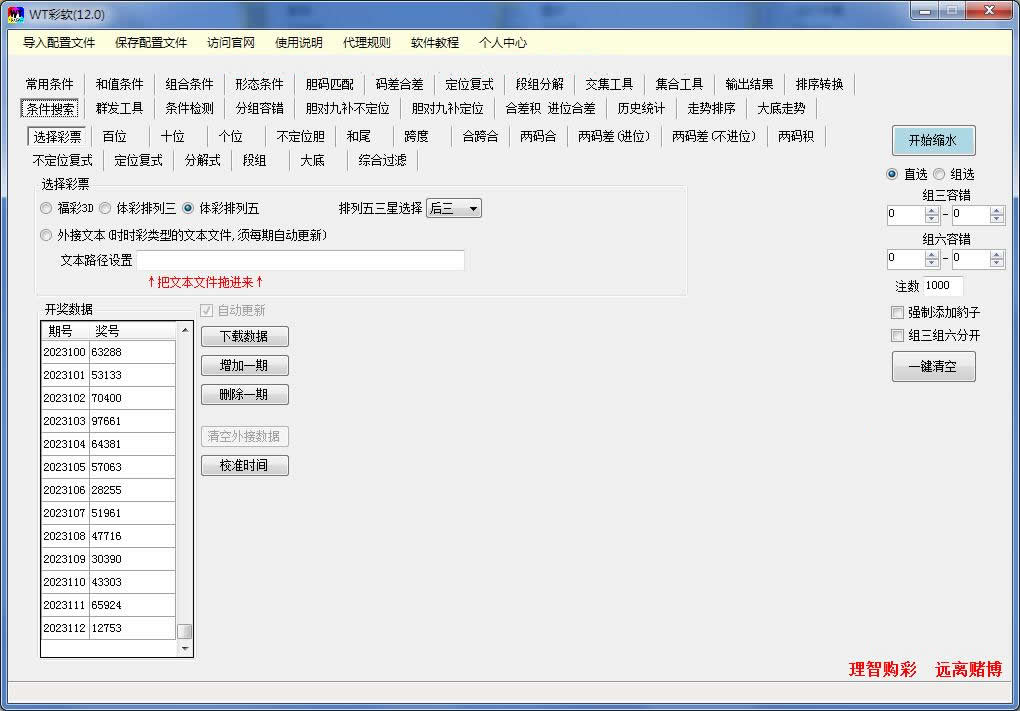
Task: Open the 个人中心 menu
Action: (505, 43)
